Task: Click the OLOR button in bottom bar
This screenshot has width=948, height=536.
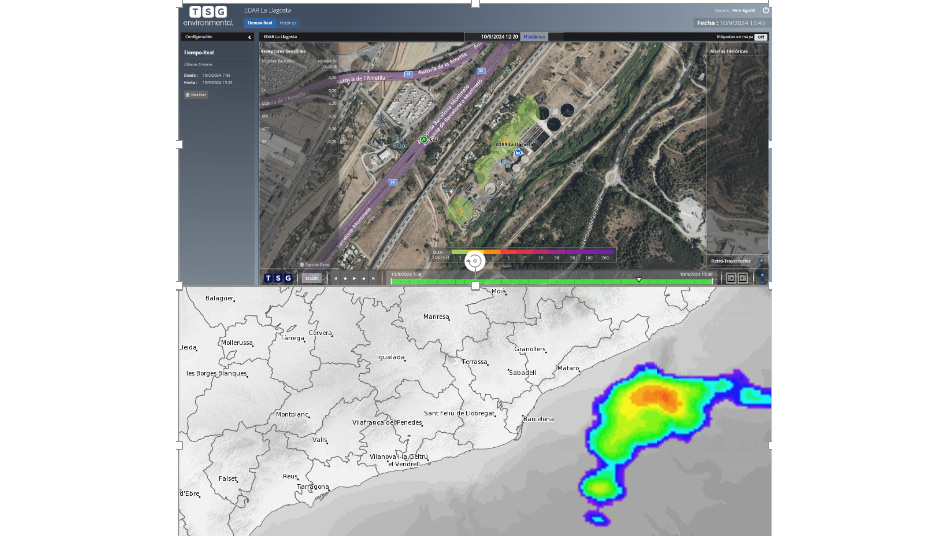Action: point(312,278)
